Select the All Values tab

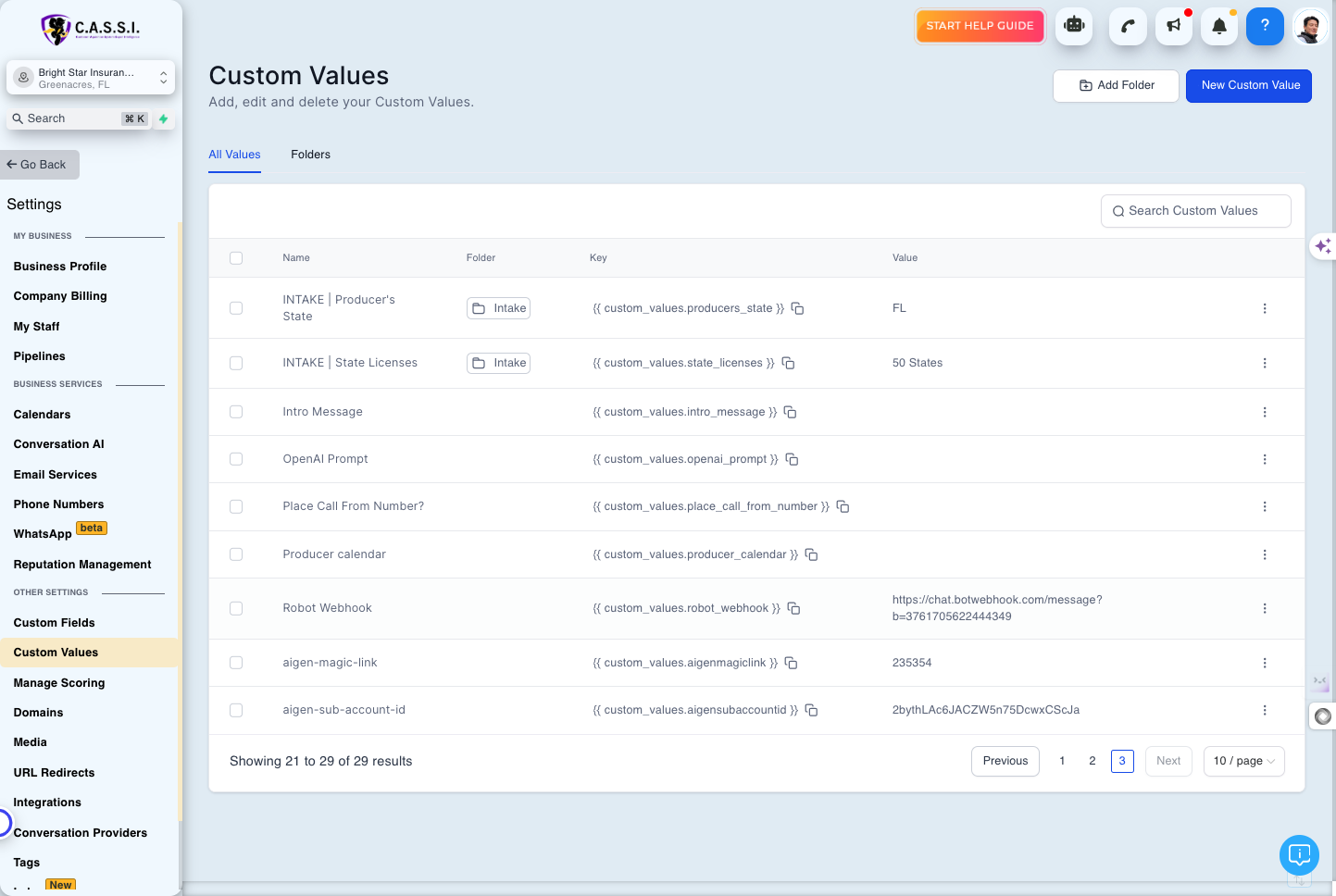[x=234, y=155]
